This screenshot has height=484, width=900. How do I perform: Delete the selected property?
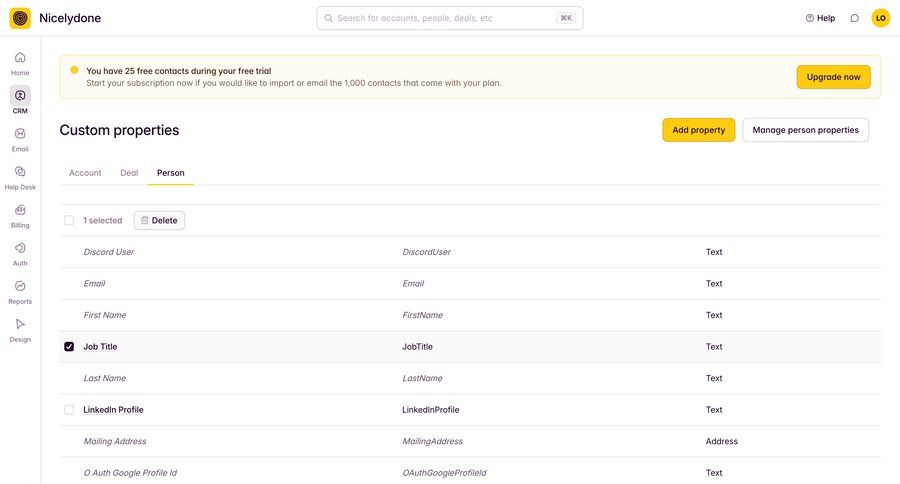(159, 220)
